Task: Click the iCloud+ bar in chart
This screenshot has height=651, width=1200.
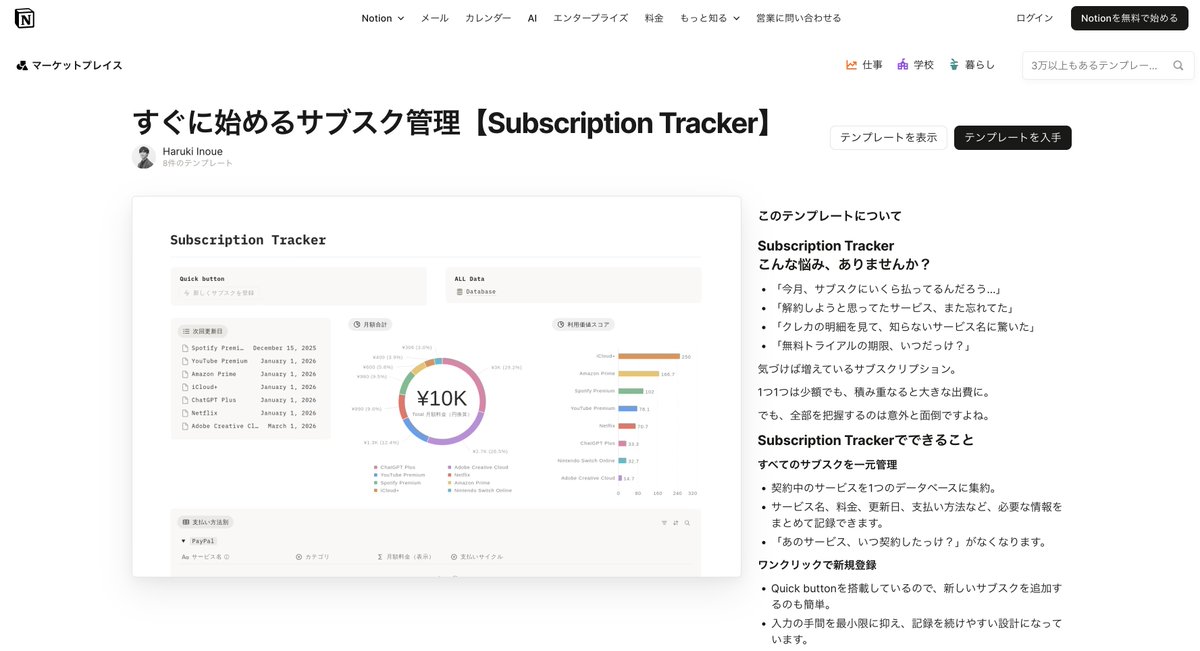Action: 649,356
